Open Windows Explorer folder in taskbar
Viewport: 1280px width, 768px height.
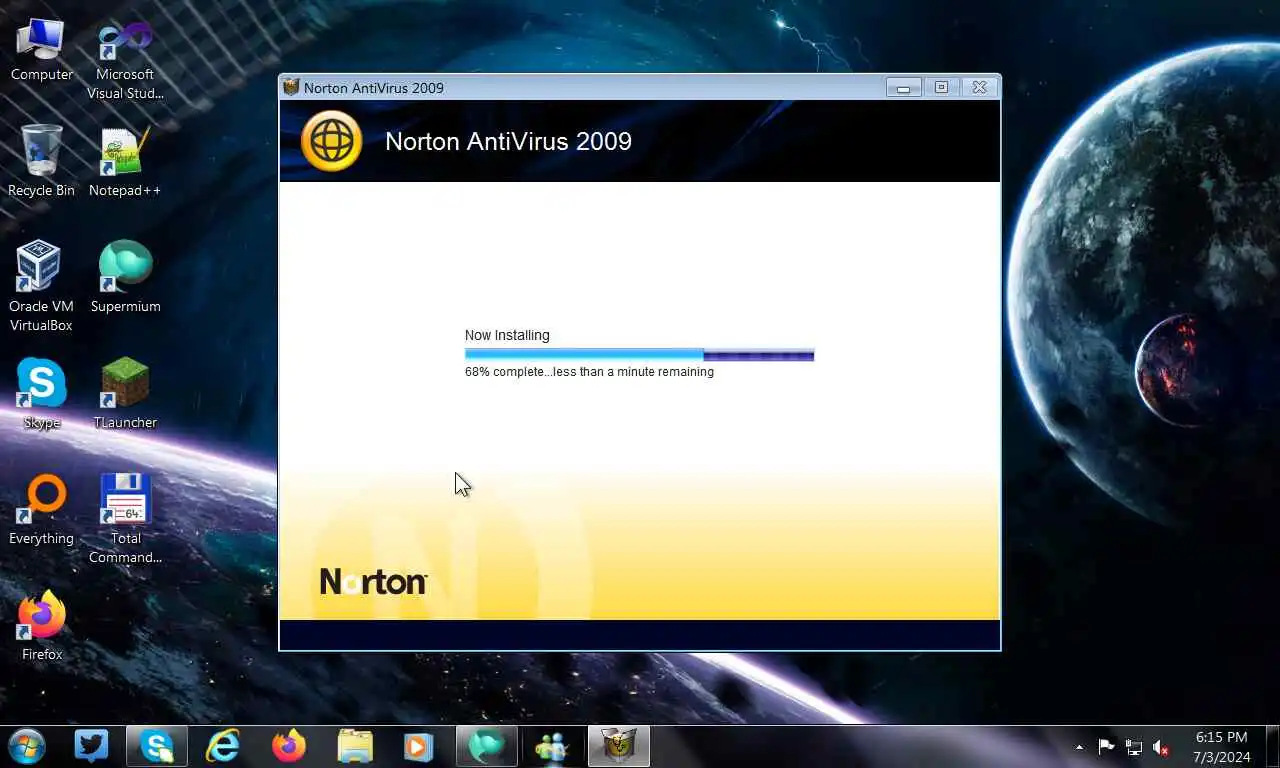[x=354, y=746]
